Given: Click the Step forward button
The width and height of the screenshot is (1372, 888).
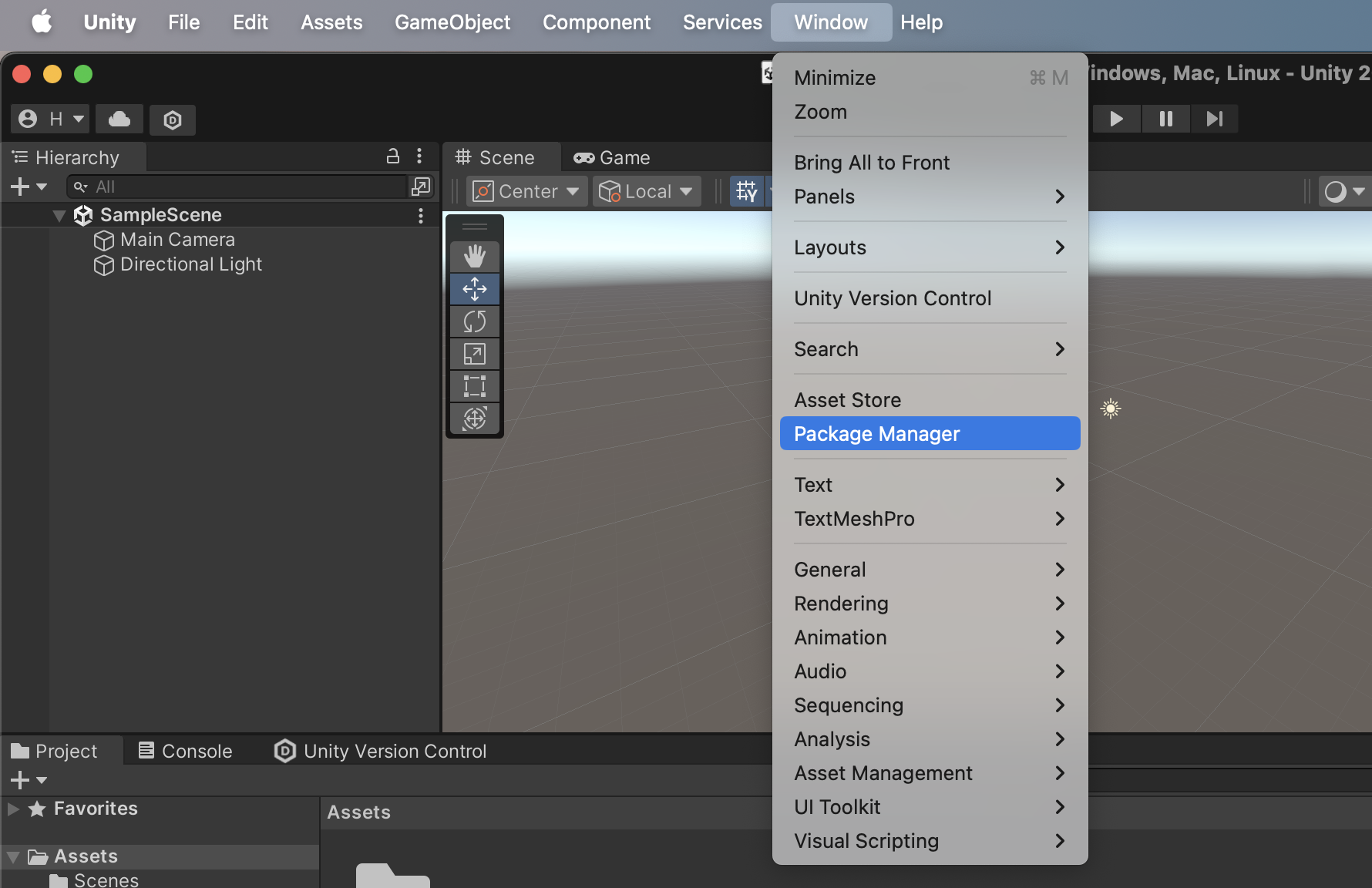Looking at the screenshot, I should click(1215, 119).
